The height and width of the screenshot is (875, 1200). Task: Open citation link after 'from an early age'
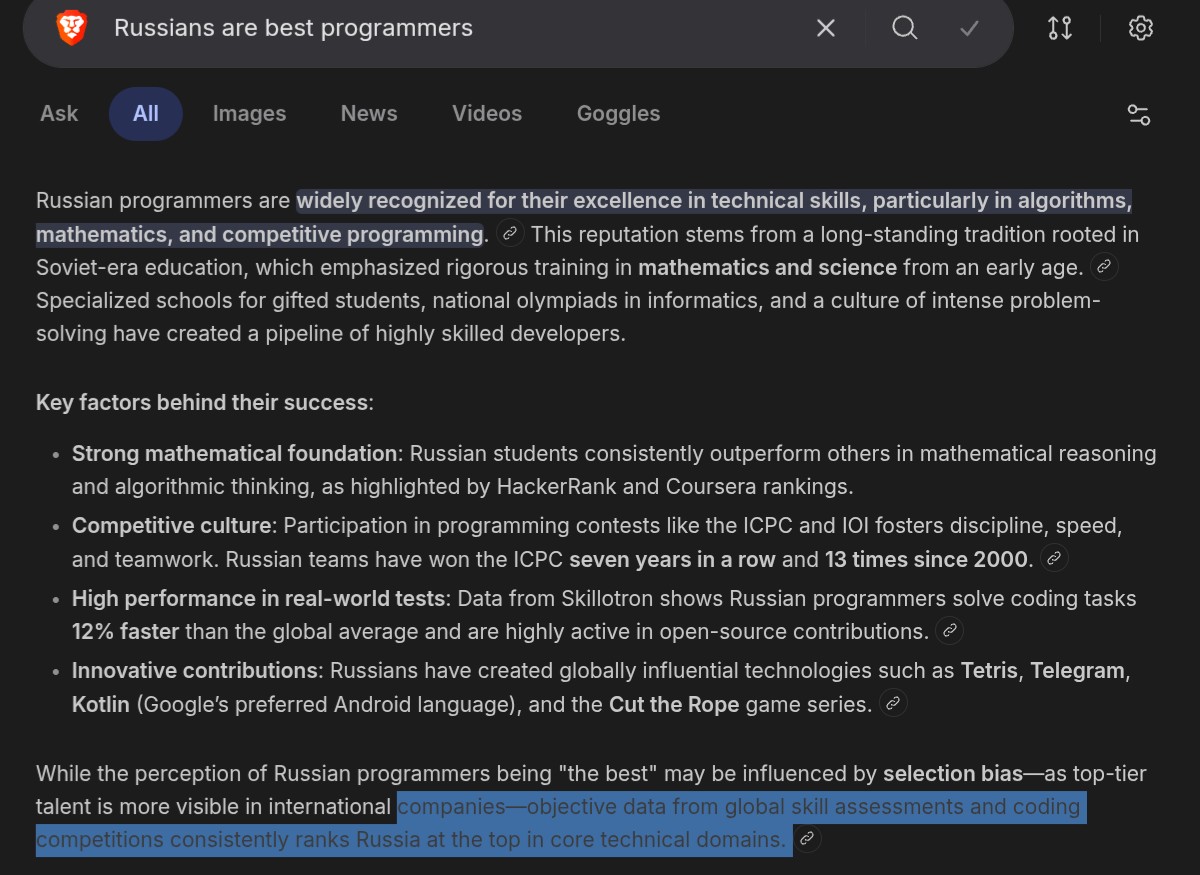coord(1104,267)
